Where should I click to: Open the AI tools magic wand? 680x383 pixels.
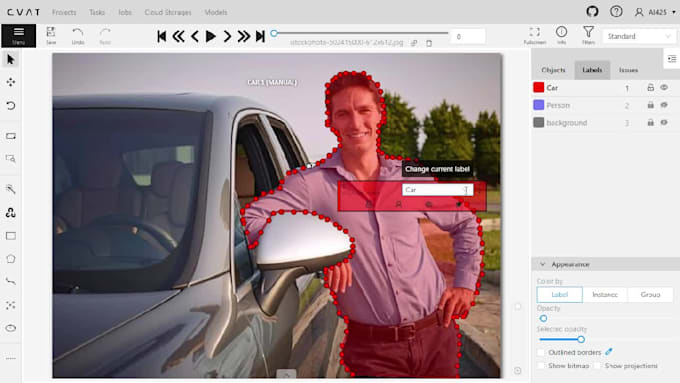11,189
